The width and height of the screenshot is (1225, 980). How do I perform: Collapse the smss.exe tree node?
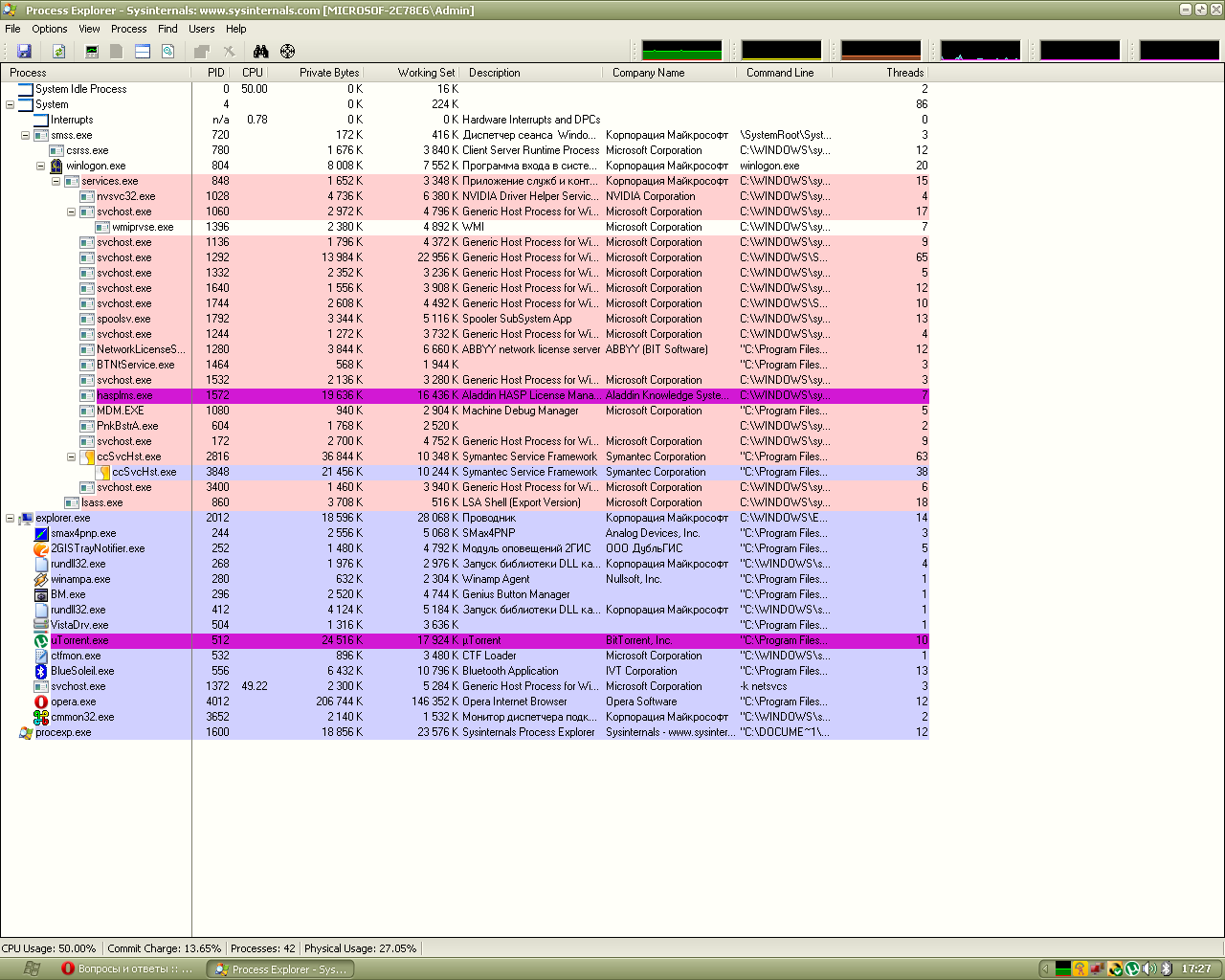pos(25,135)
